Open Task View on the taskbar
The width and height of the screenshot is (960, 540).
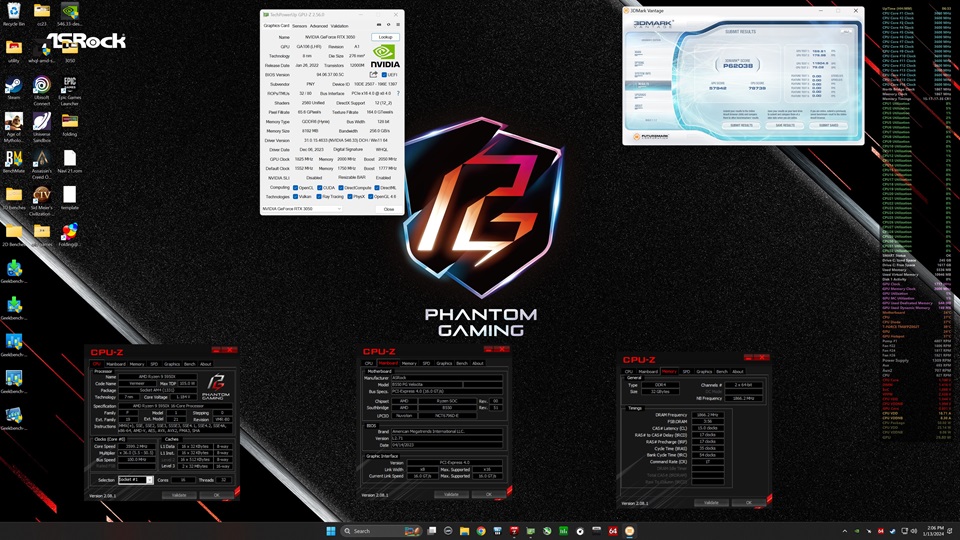pos(432,531)
